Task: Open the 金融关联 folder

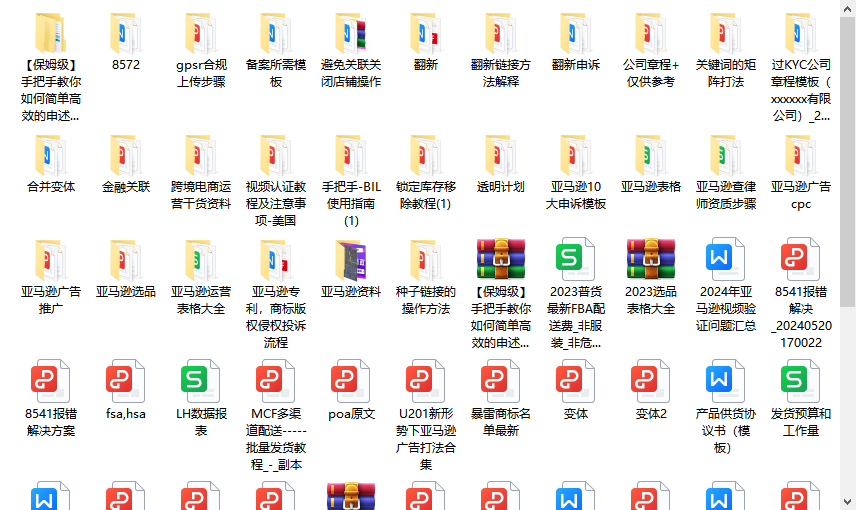Action: click(126, 156)
